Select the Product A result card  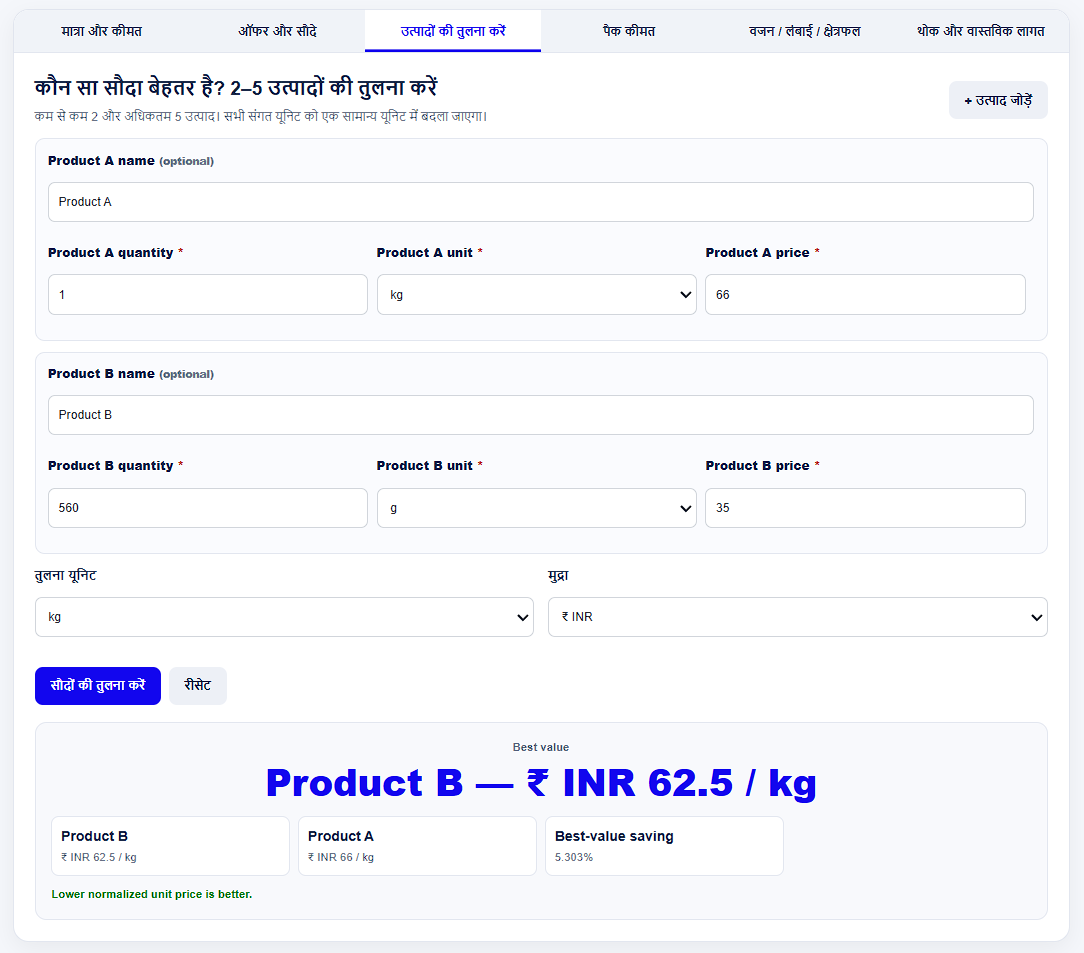click(417, 846)
